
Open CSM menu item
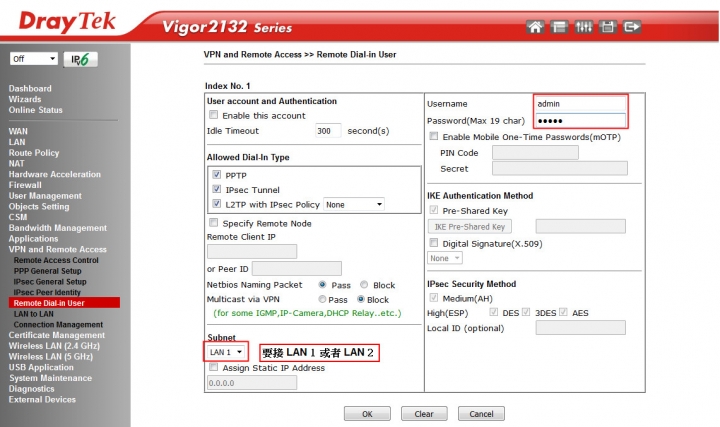coord(17,217)
